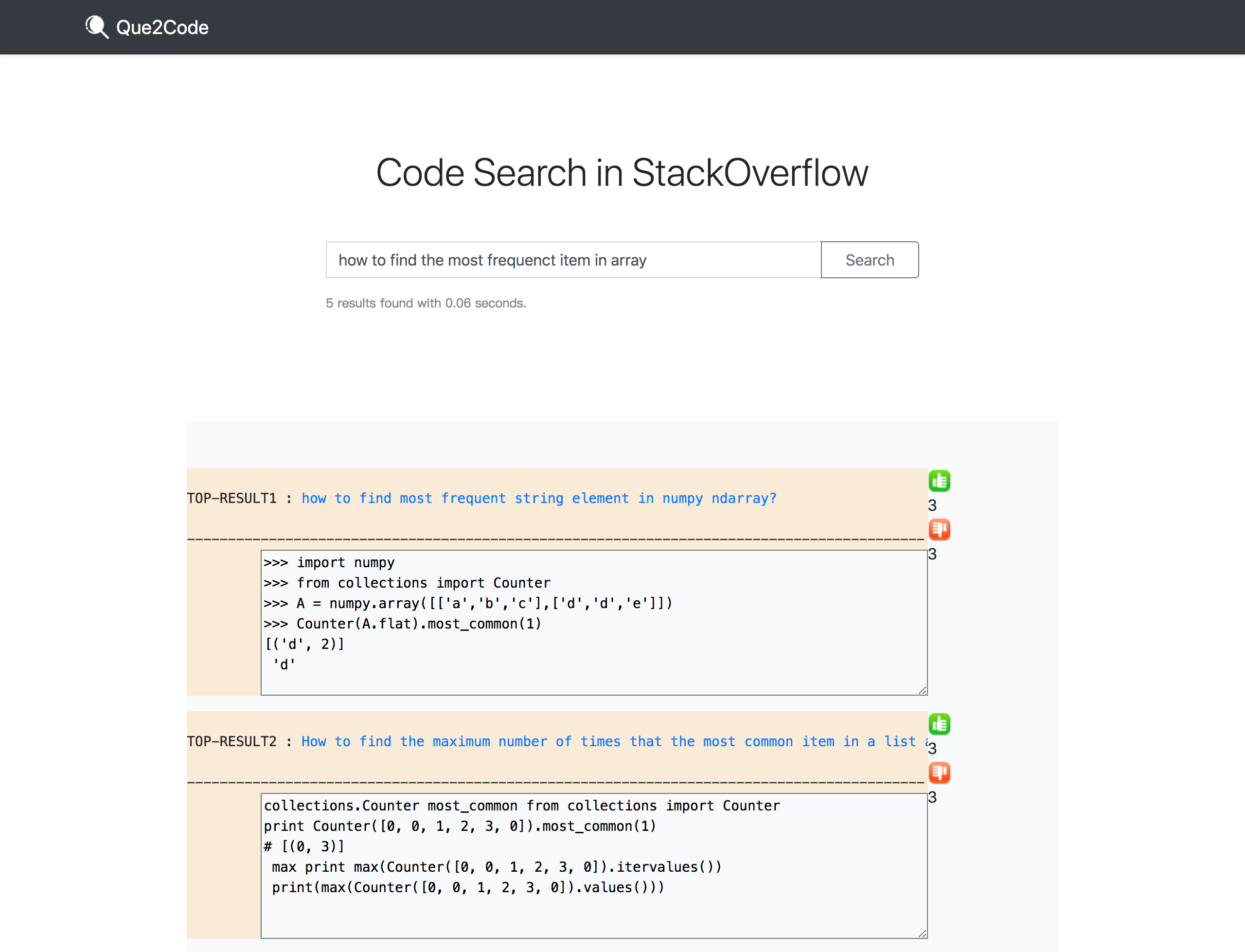The width and height of the screenshot is (1245, 952).
Task: Click the downvote count under TOP-RESULT2 thumbs-down
Action: [932, 797]
